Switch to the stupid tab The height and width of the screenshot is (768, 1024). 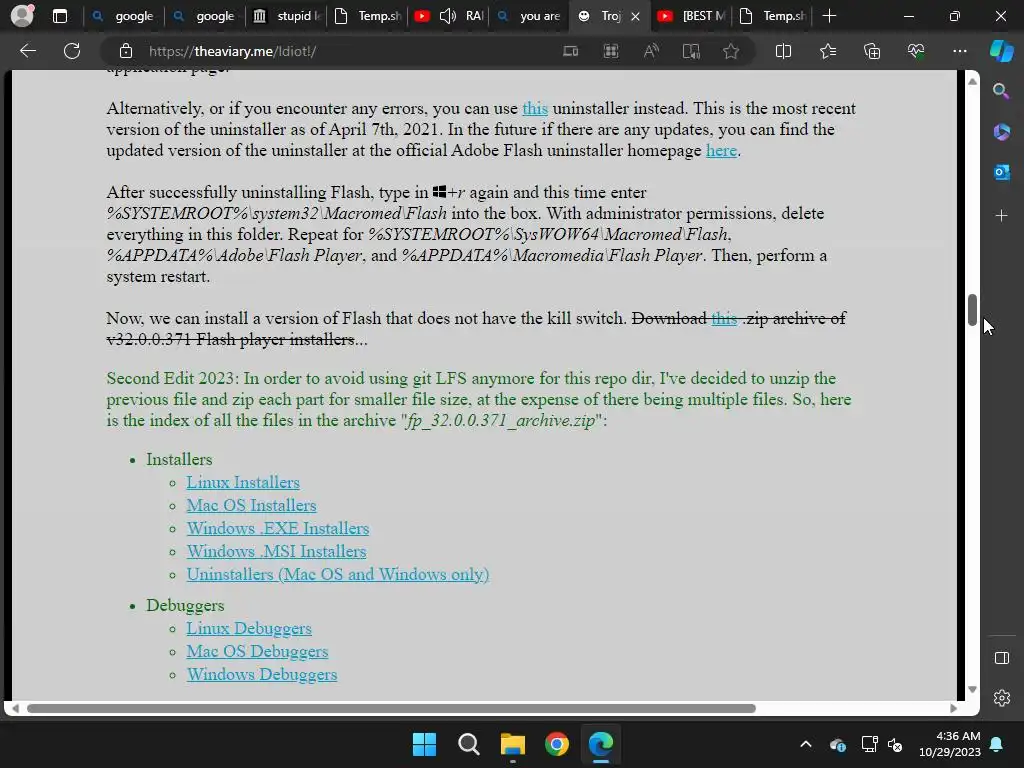tap(287, 16)
